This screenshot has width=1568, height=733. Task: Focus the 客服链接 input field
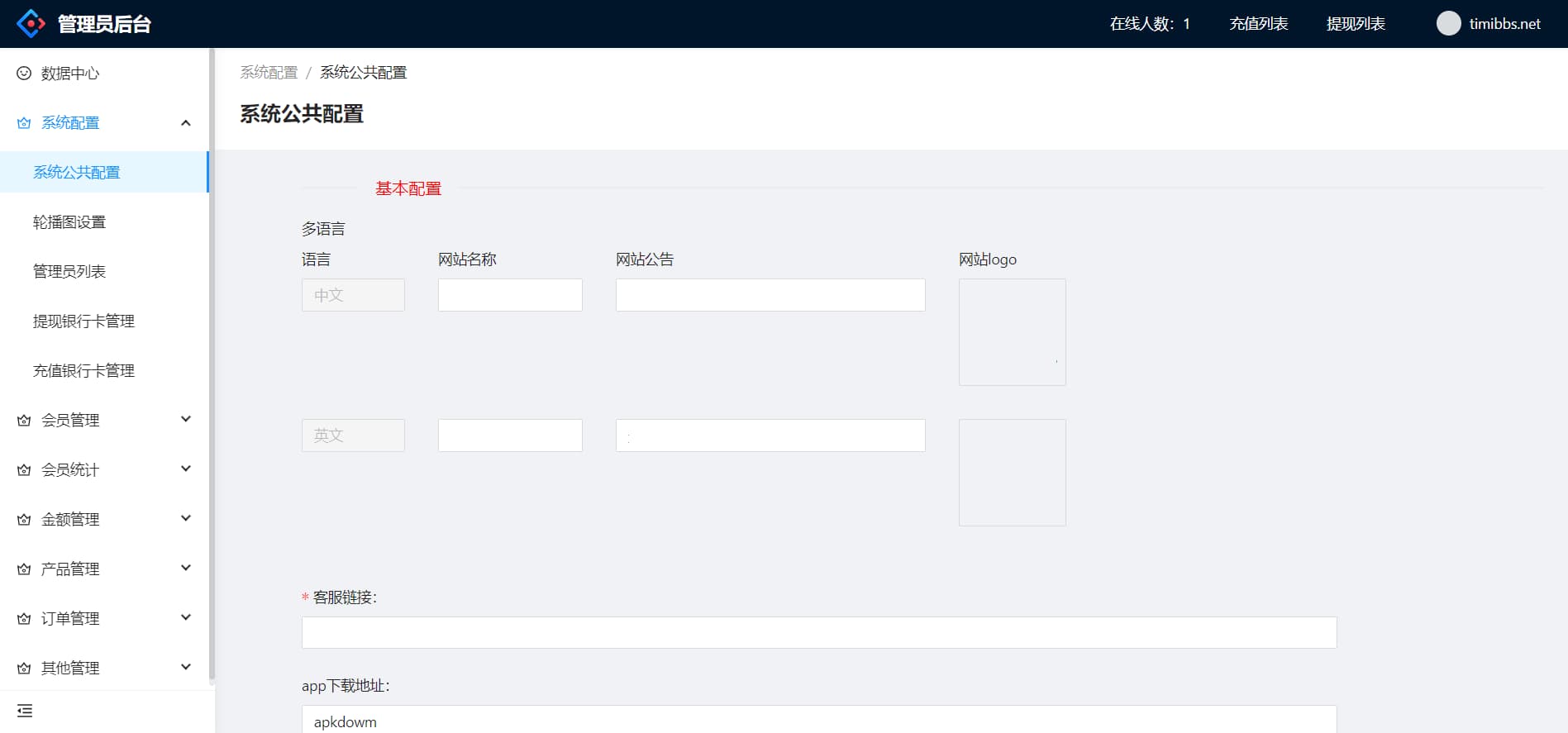tap(818, 633)
